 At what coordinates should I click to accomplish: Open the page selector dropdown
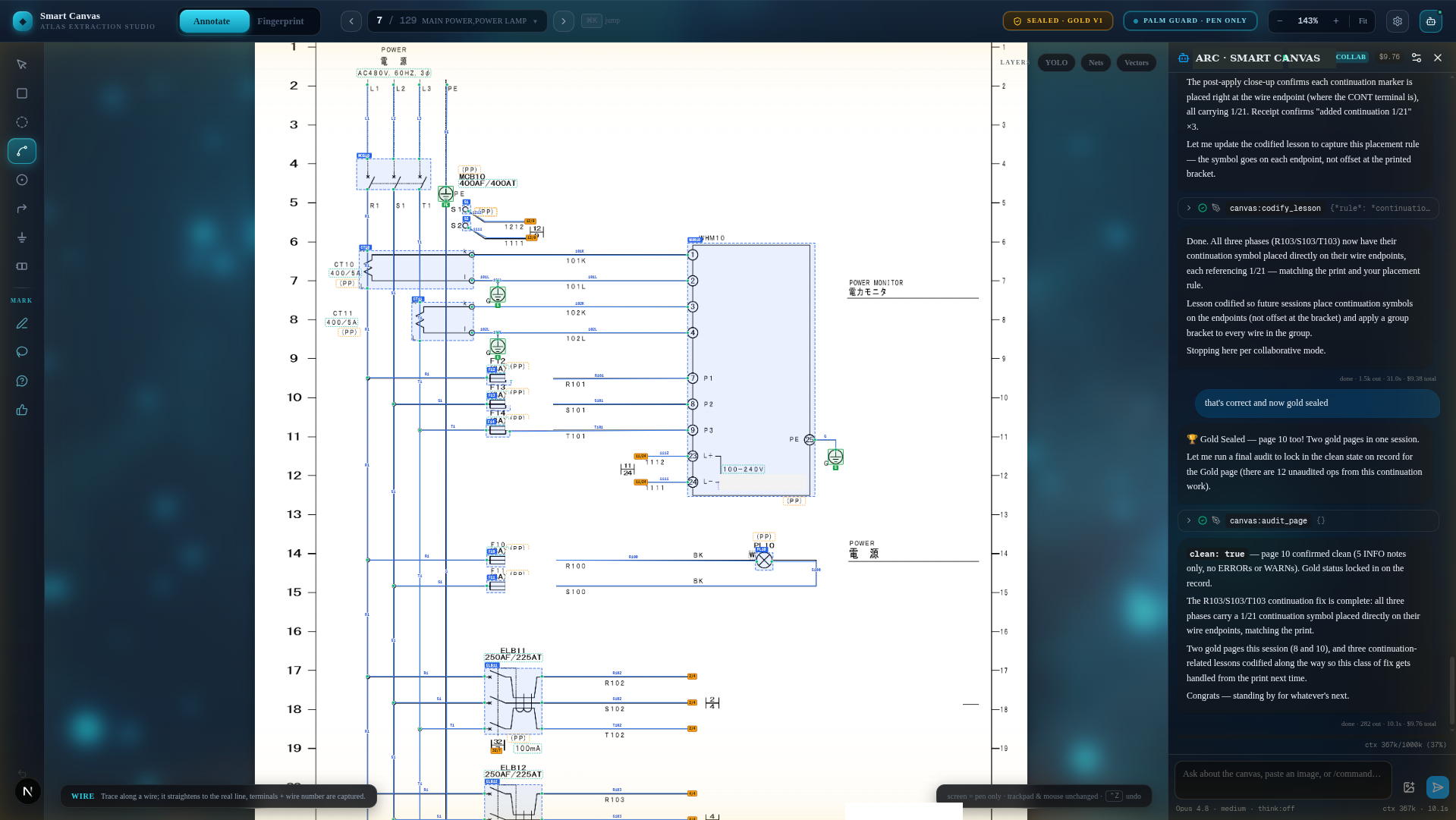tap(458, 21)
